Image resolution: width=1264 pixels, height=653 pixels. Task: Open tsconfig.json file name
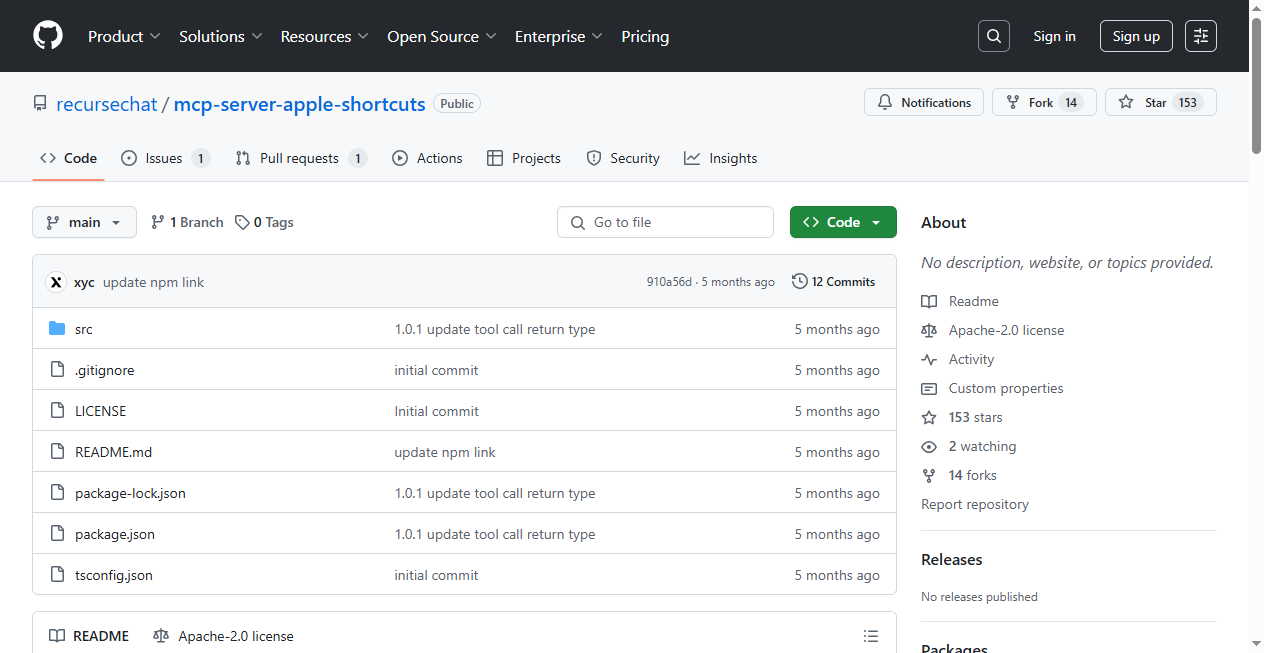[x=114, y=575]
